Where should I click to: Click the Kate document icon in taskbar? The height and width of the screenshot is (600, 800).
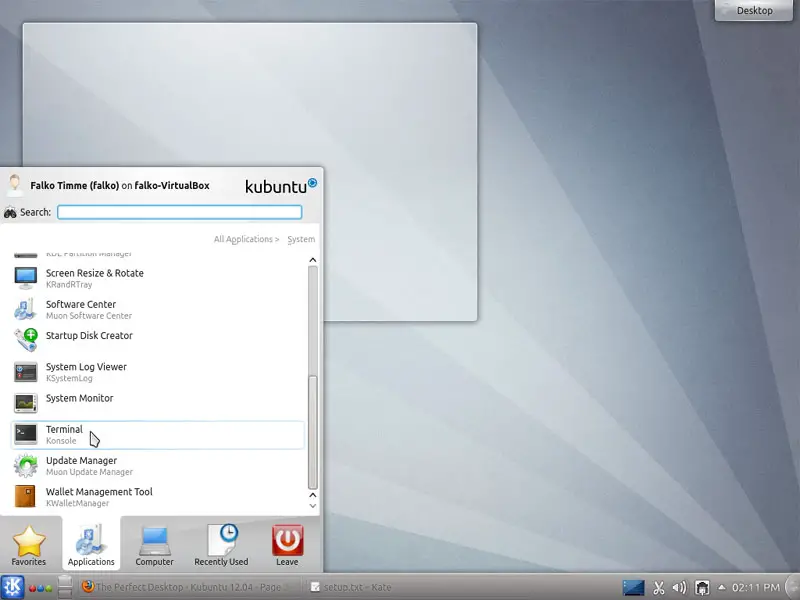(315, 587)
